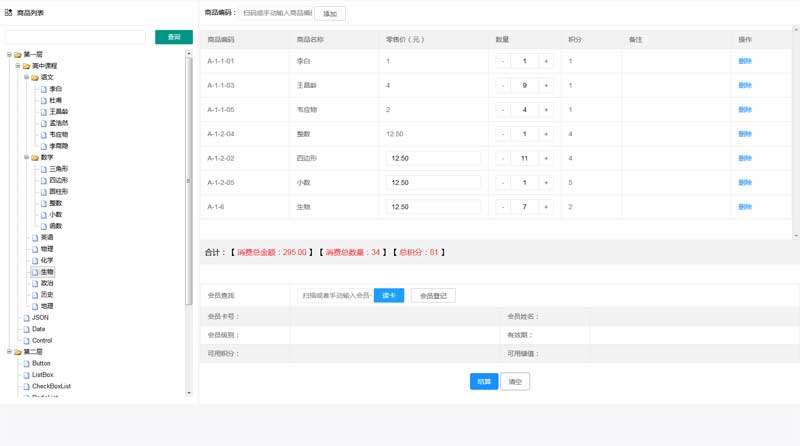Click the blue 结算 checkout button

coord(484,381)
